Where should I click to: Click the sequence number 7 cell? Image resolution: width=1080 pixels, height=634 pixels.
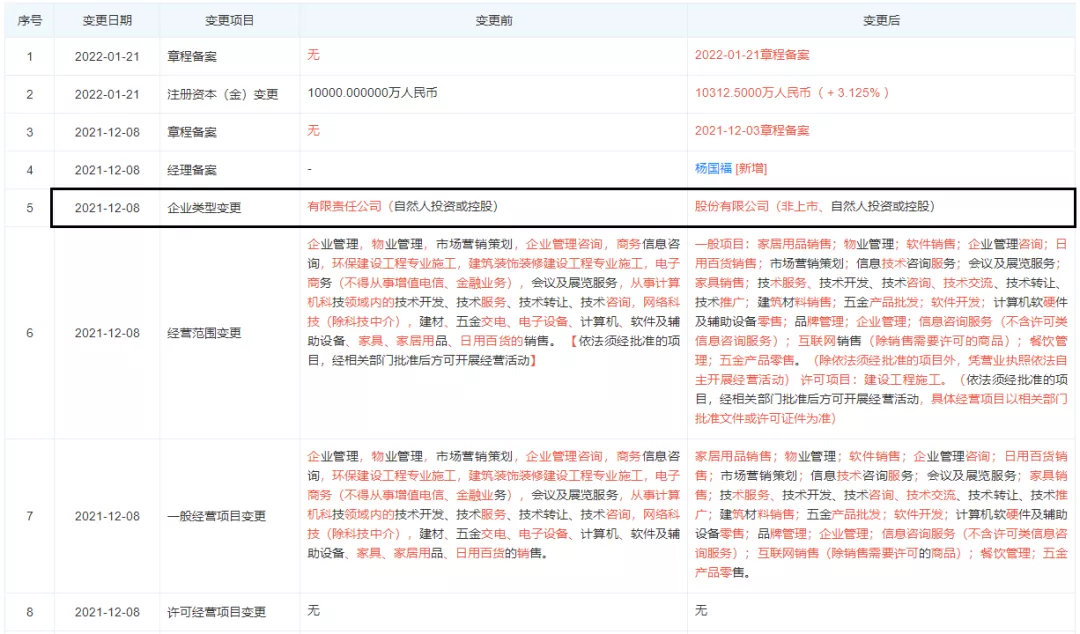click(30, 516)
